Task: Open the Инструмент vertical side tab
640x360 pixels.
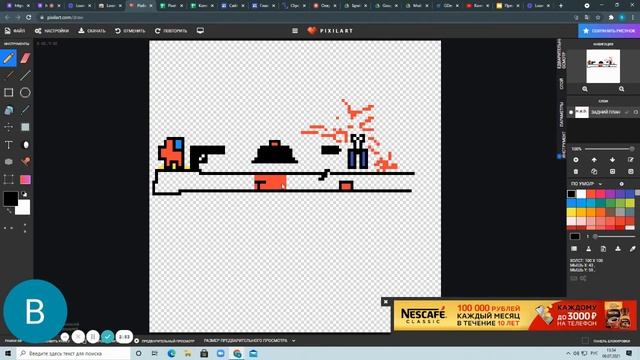Action: click(x=562, y=144)
